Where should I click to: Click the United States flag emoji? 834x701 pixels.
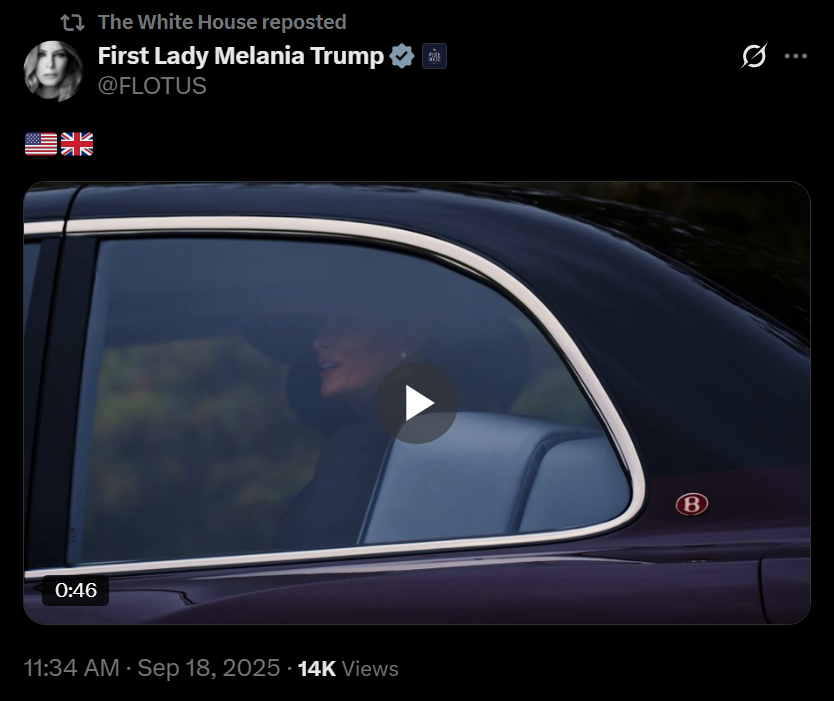(x=41, y=144)
